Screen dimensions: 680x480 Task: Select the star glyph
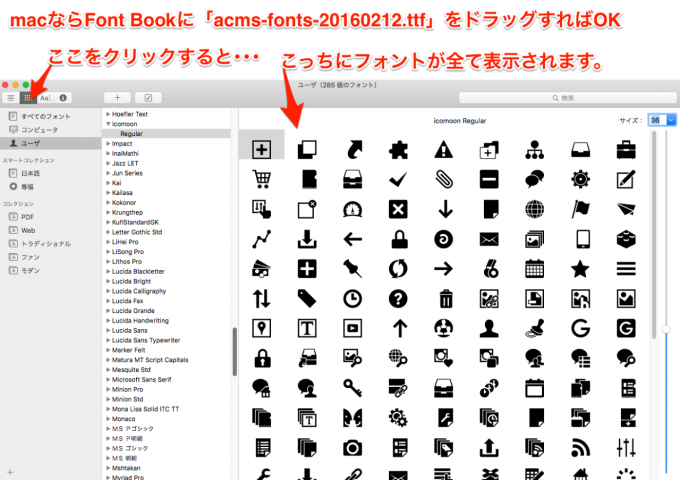point(580,268)
